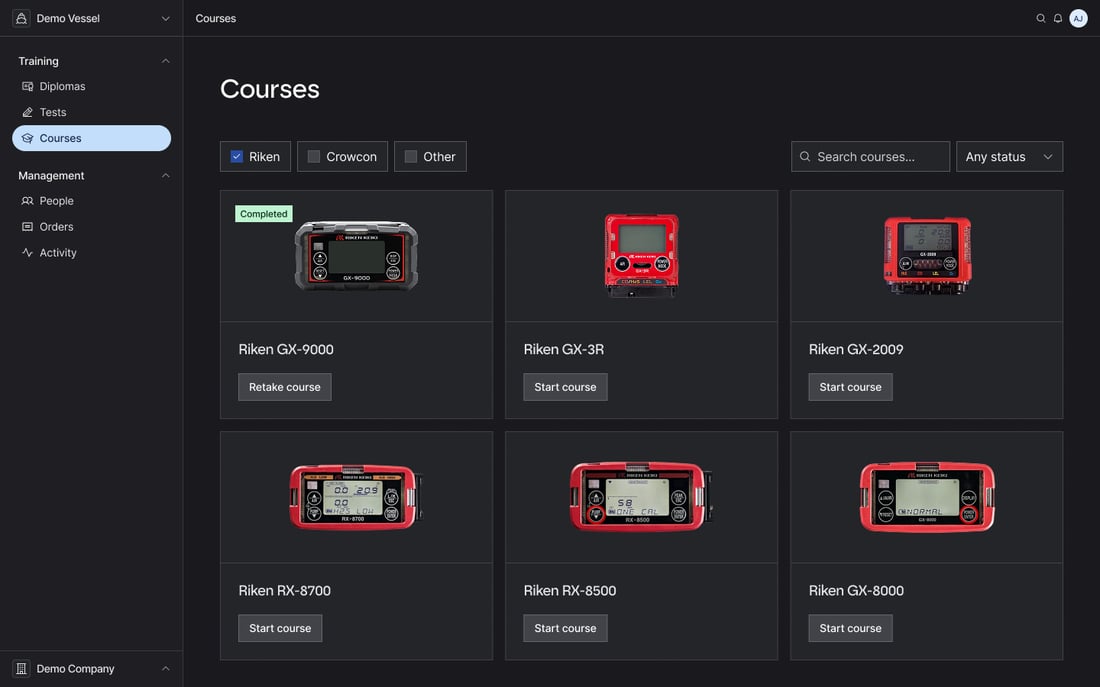Start the Riken RX-8500 course
Viewport: 1100px width, 687px height.
pyautogui.click(x=565, y=628)
